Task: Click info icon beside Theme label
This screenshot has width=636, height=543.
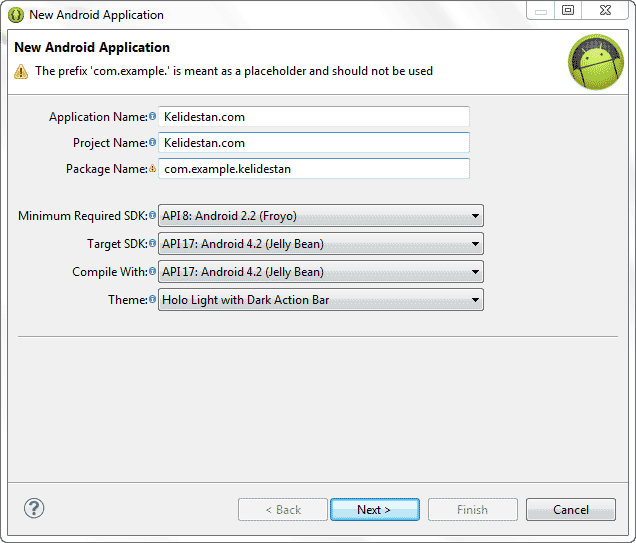Action: click(x=152, y=299)
